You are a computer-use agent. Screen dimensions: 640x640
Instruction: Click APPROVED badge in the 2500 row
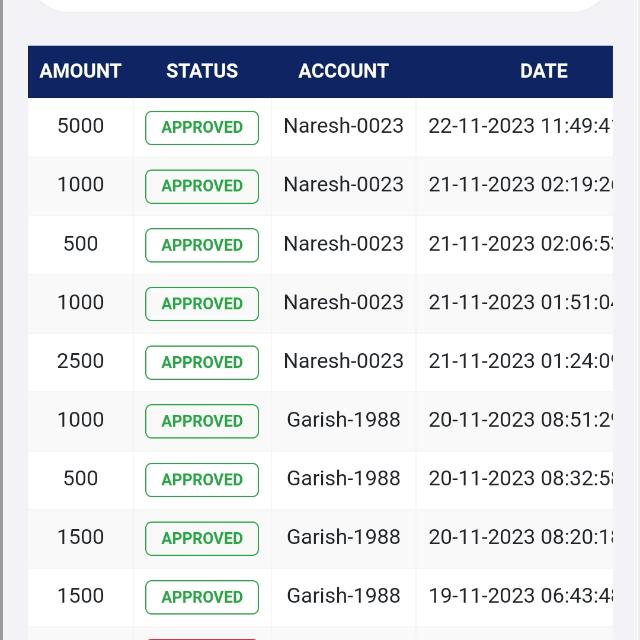click(x=202, y=362)
